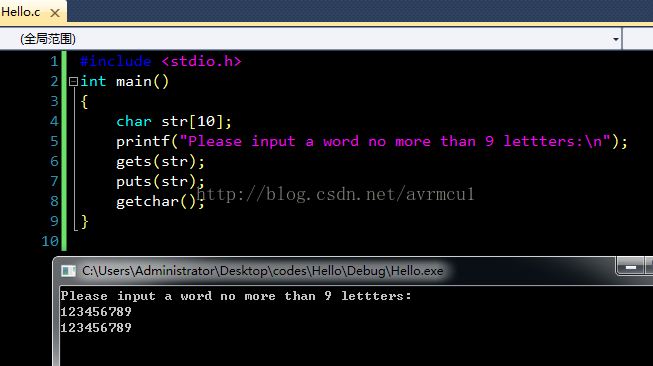
Task: Open the 全局范围 scope dropdown
Action: click(310, 39)
